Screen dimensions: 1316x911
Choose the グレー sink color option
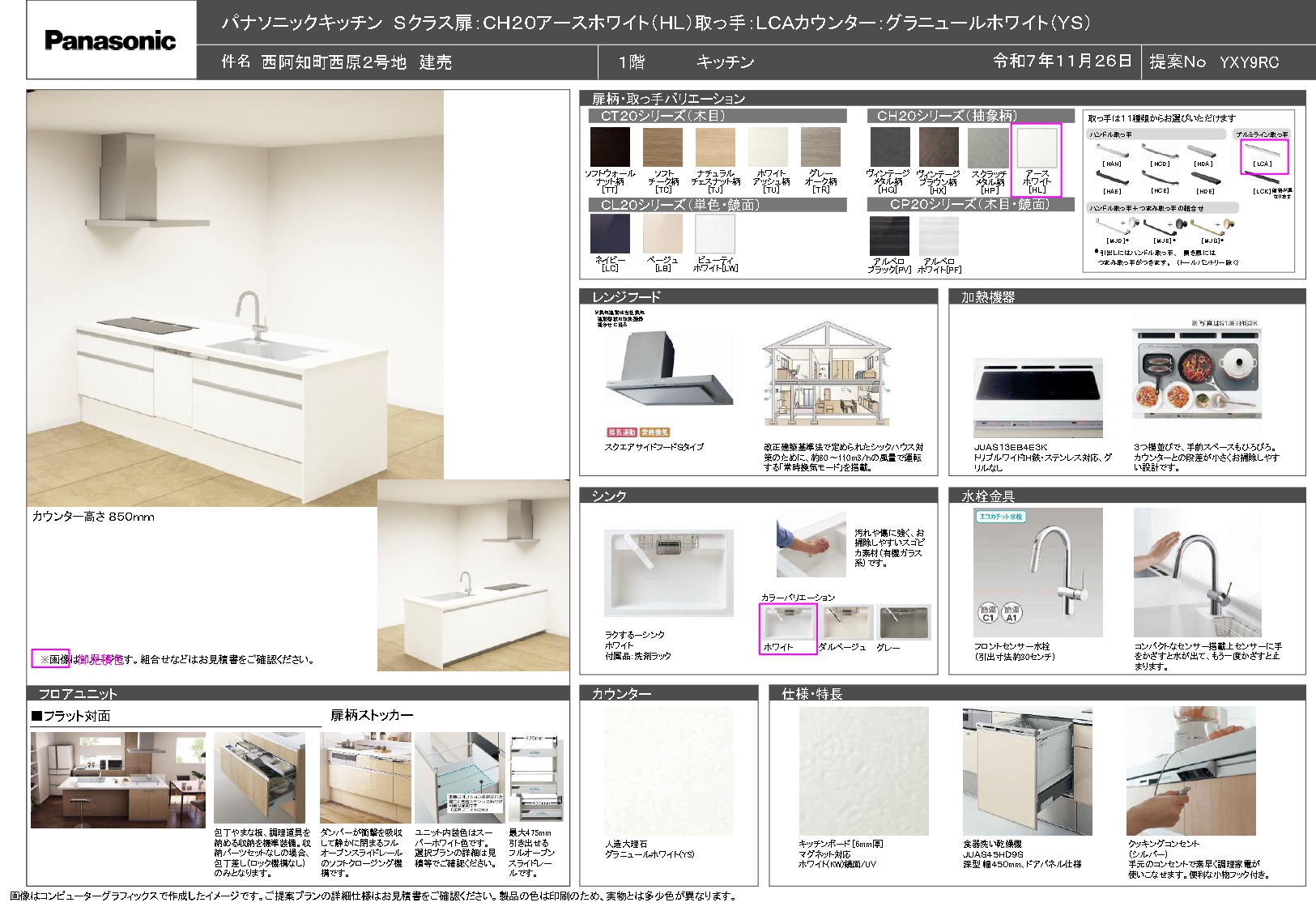pyautogui.click(x=903, y=623)
